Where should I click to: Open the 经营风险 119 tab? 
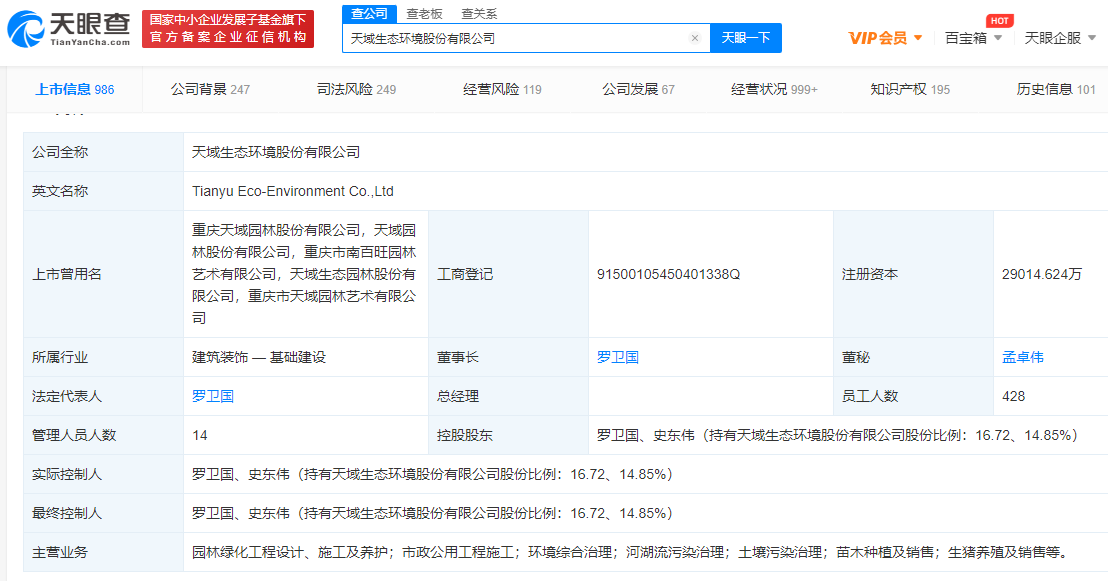click(x=502, y=89)
